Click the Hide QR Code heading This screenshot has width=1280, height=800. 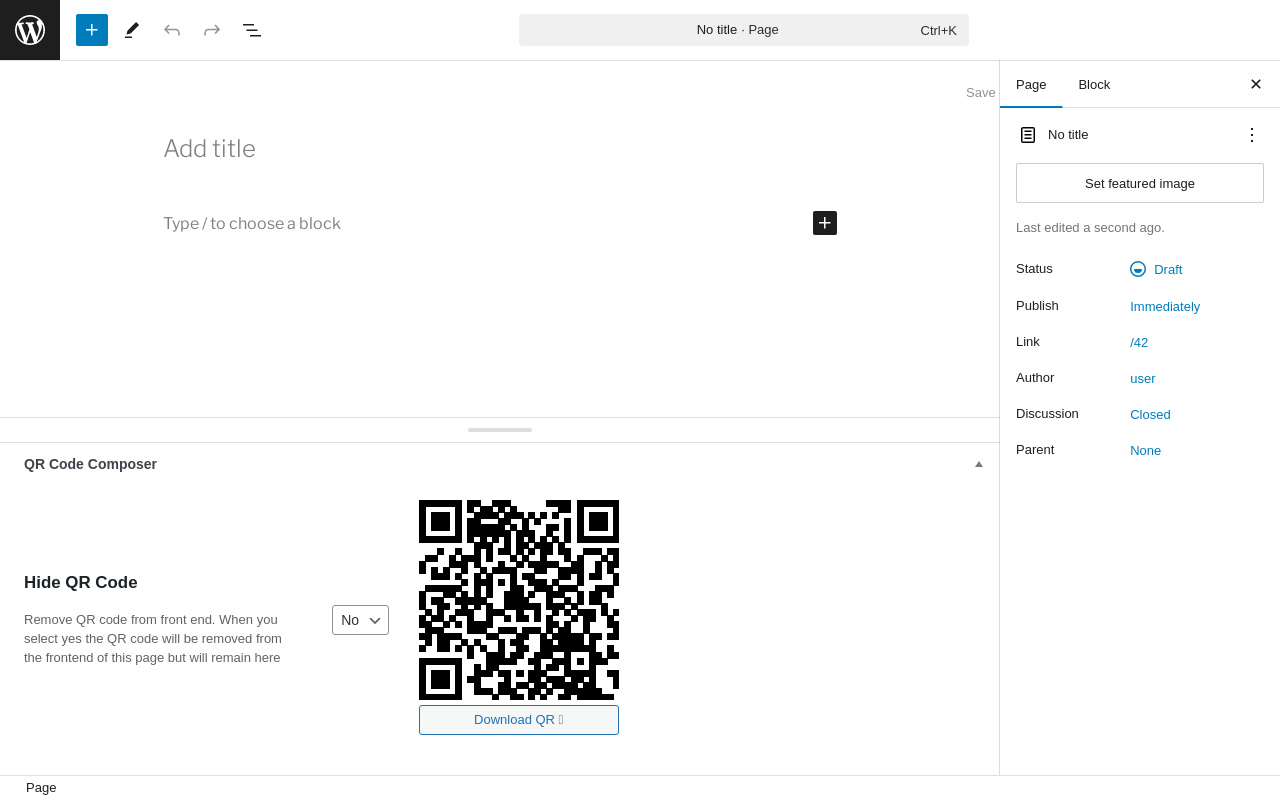point(81,583)
